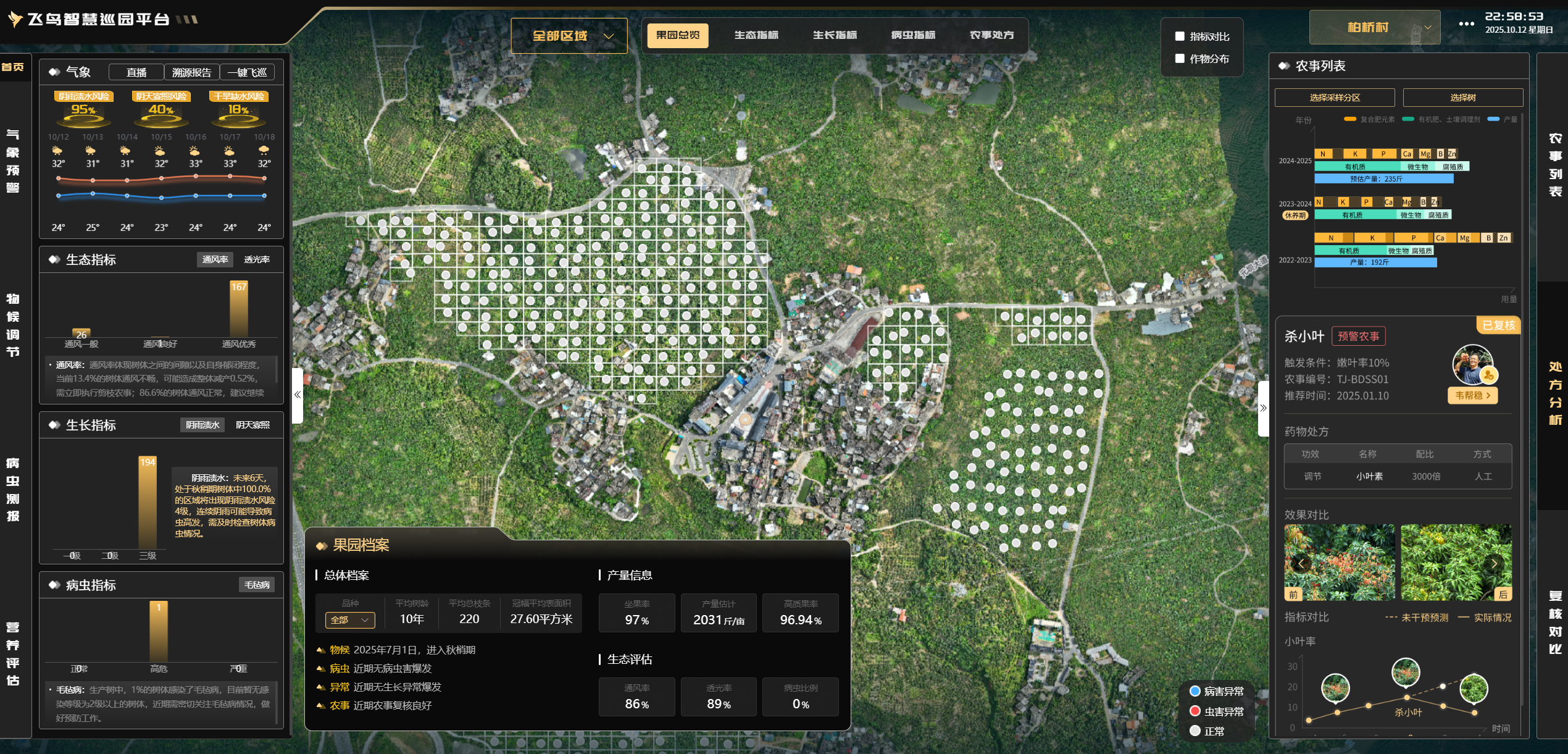This screenshot has width=1568, height=754.
Task: Show previous photo in 效果对比 carousel
Action: click(1301, 563)
